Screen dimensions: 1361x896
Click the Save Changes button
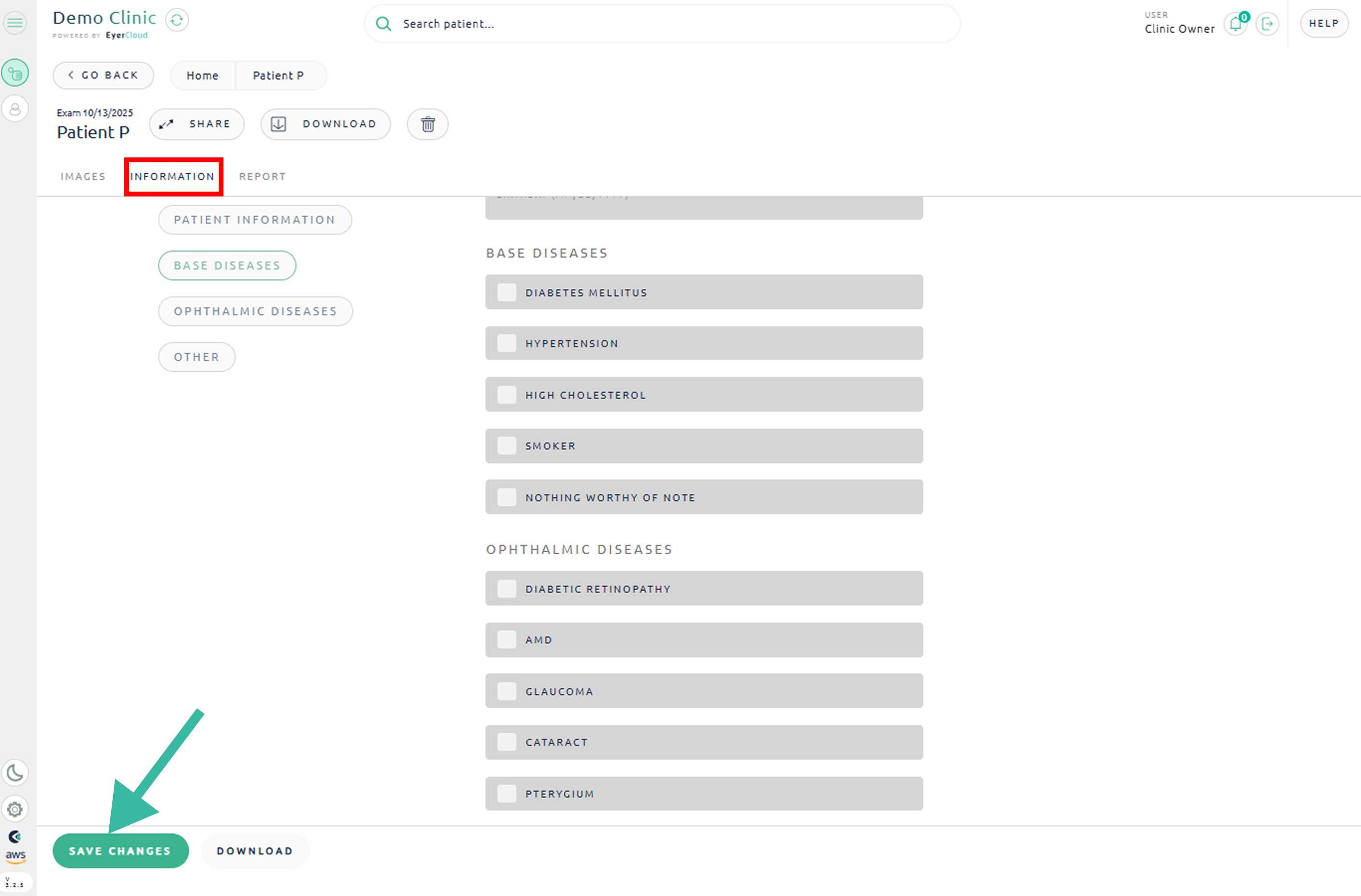point(120,851)
